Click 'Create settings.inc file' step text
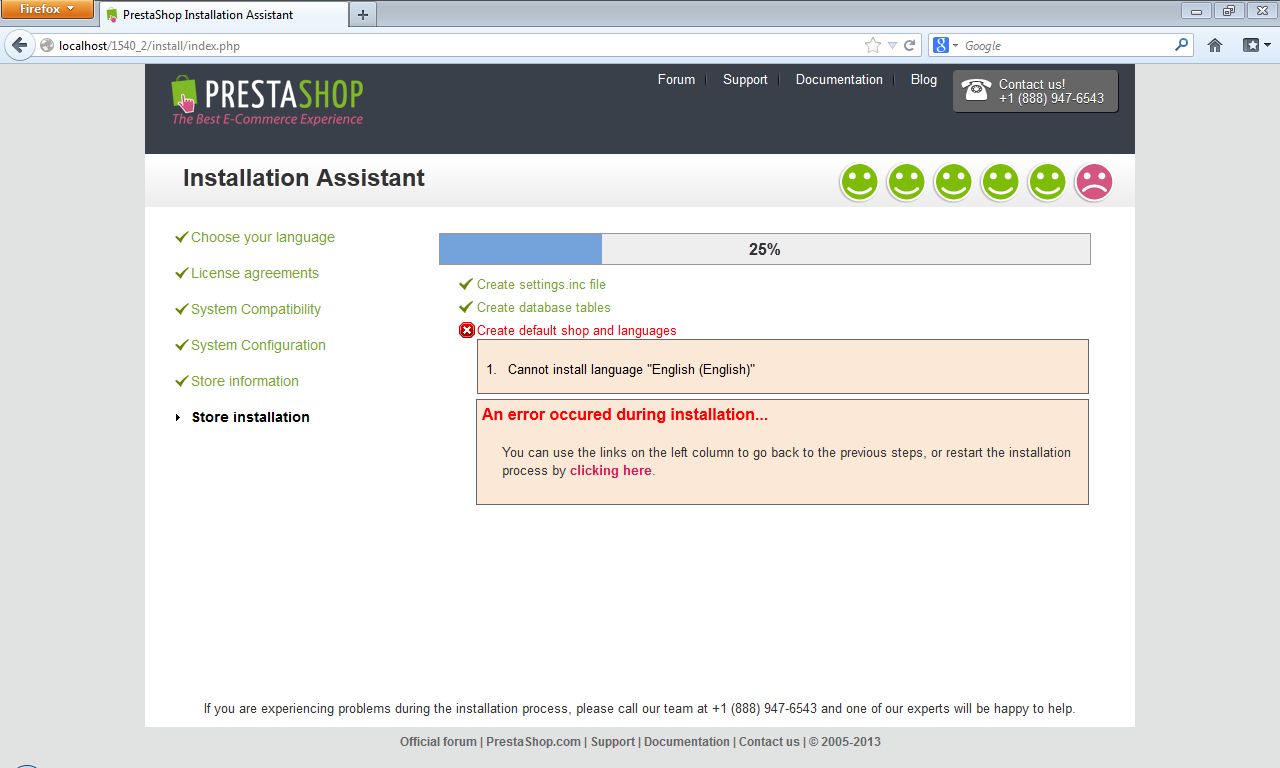 pyautogui.click(x=541, y=284)
